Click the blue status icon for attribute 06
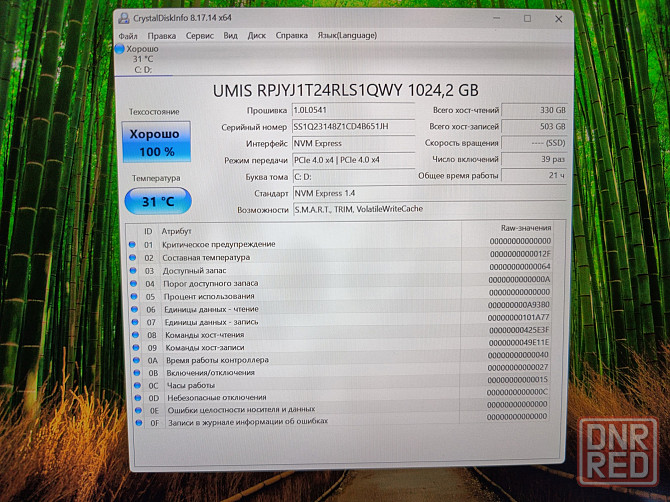The width and height of the screenshot is (670, 502). click(135, 309)
